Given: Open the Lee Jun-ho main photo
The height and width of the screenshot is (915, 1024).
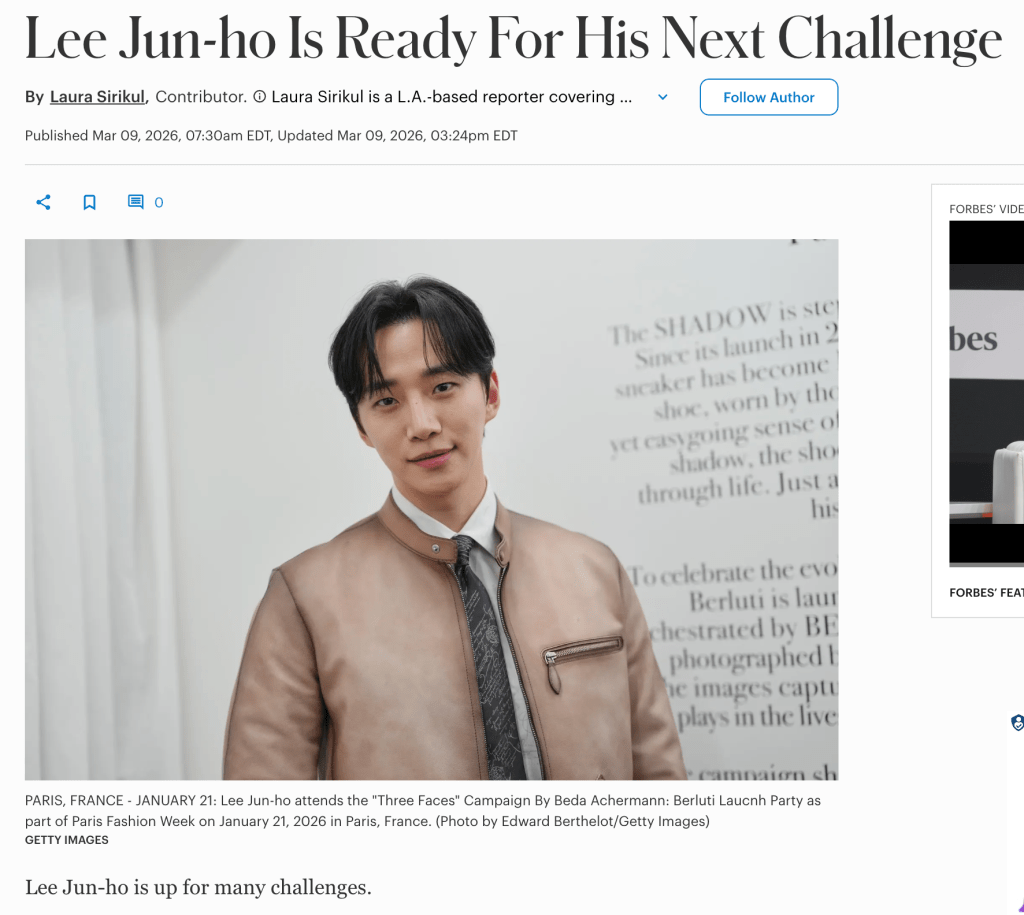Looking at the screenshot, I should 431,509.
